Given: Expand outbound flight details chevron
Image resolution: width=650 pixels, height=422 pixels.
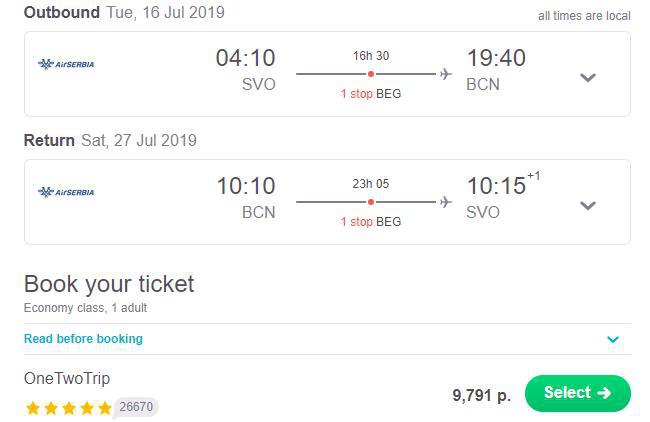Looking at the screenshot, I should tap(588, 78).
